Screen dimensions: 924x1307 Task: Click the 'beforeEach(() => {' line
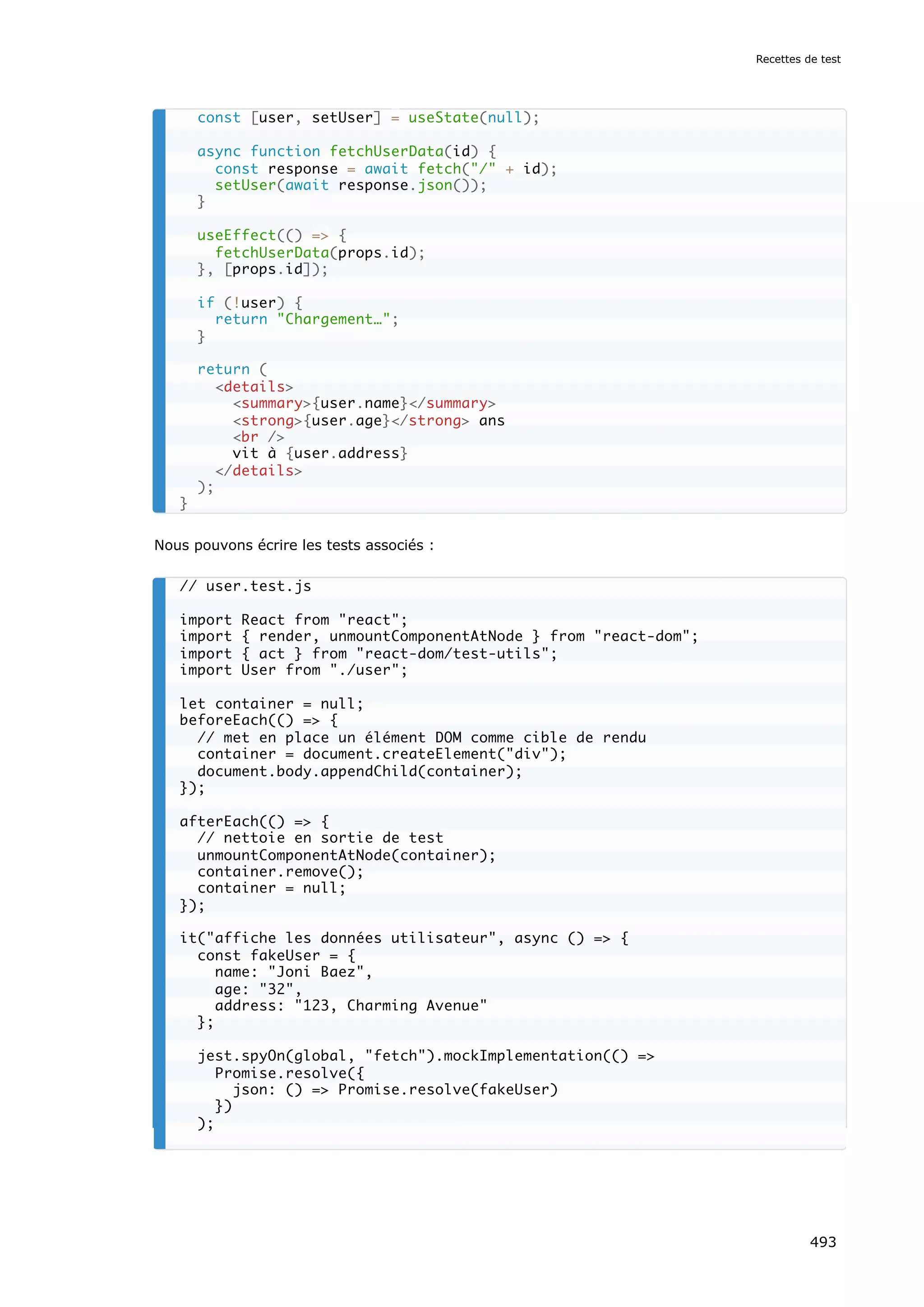click(259, 720)
